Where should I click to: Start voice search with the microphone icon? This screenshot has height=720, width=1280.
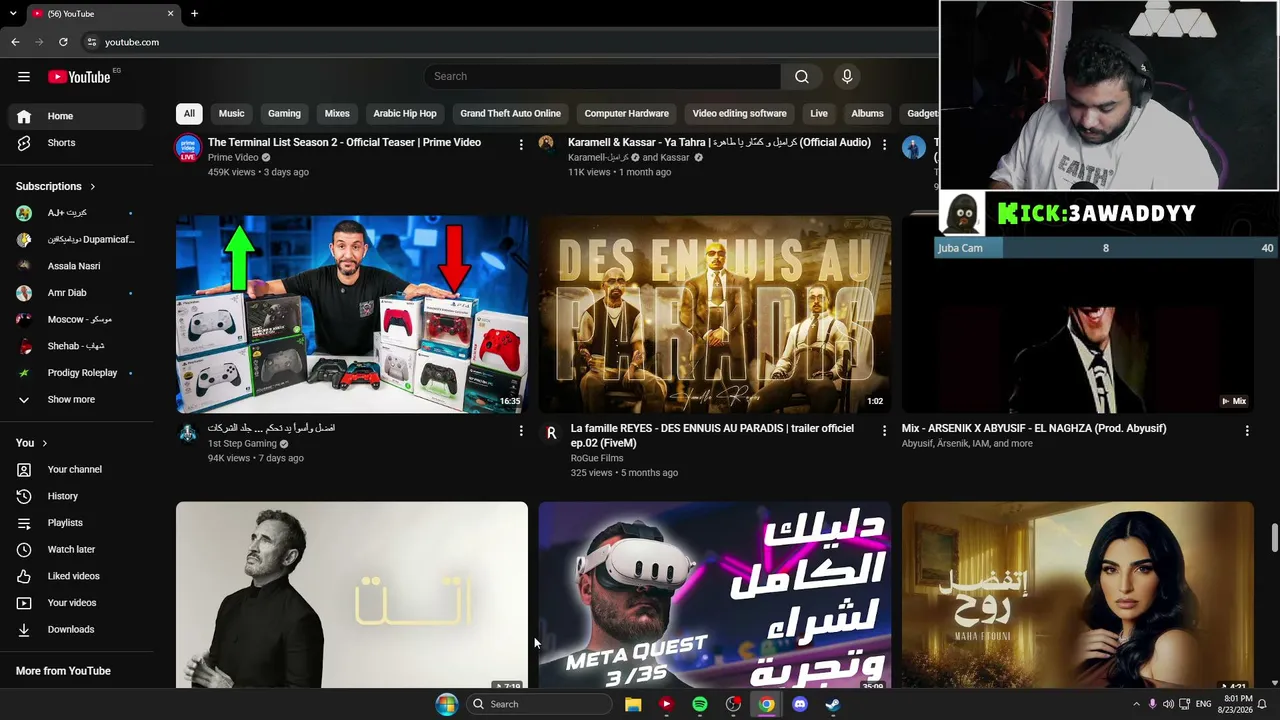847,77
